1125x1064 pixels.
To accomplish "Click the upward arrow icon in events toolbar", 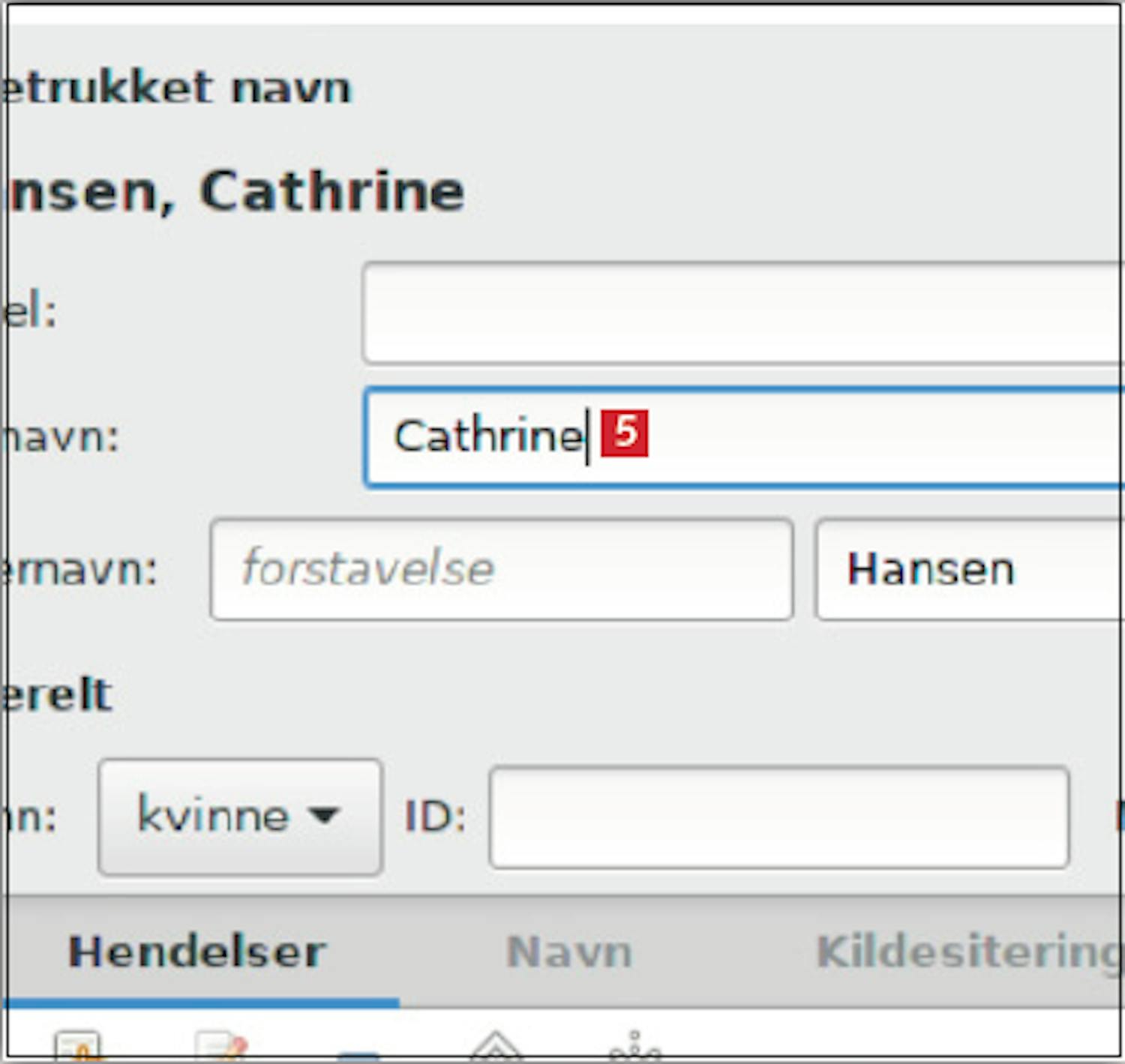I will 496,1048.
